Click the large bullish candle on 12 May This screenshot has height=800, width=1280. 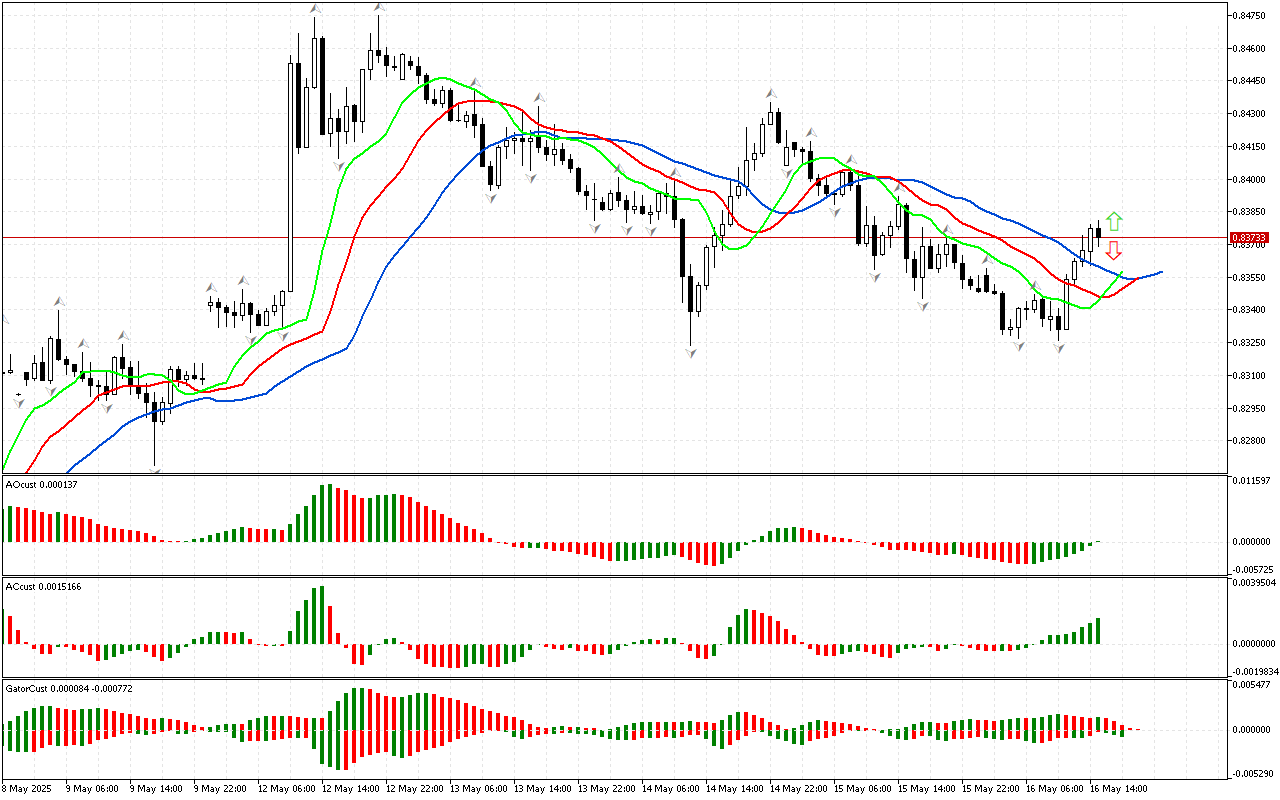[290, 180]
